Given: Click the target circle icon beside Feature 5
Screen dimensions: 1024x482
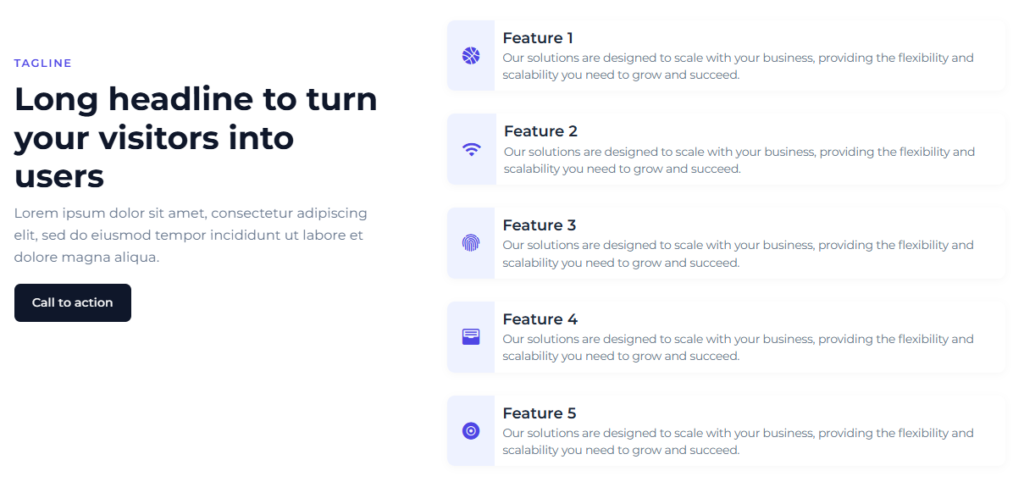Looking at the screenshot, I should [471, 431].
